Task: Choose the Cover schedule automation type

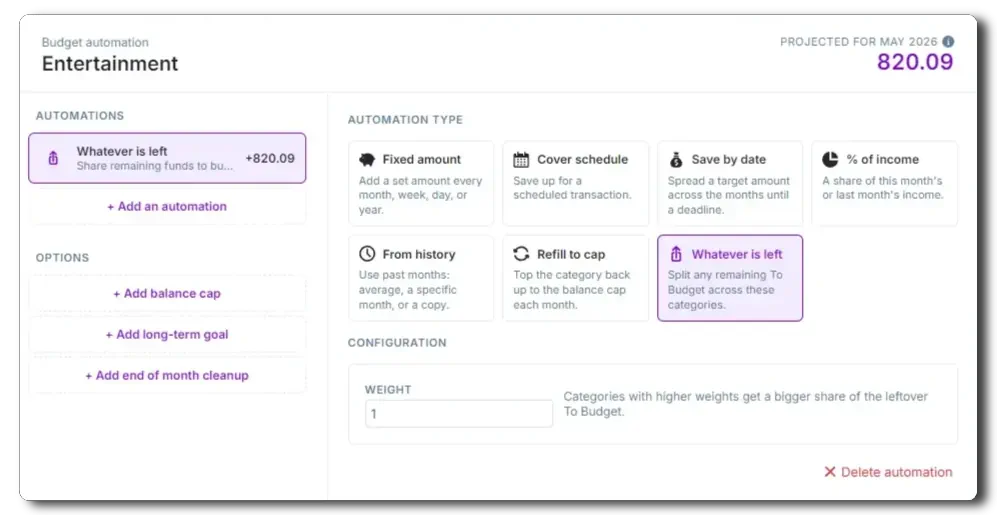Action: (575, 184)
